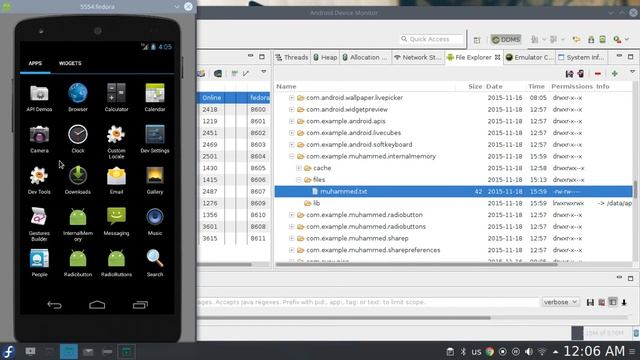
Task: Collapse the files folder
Action: pos(299,180)
